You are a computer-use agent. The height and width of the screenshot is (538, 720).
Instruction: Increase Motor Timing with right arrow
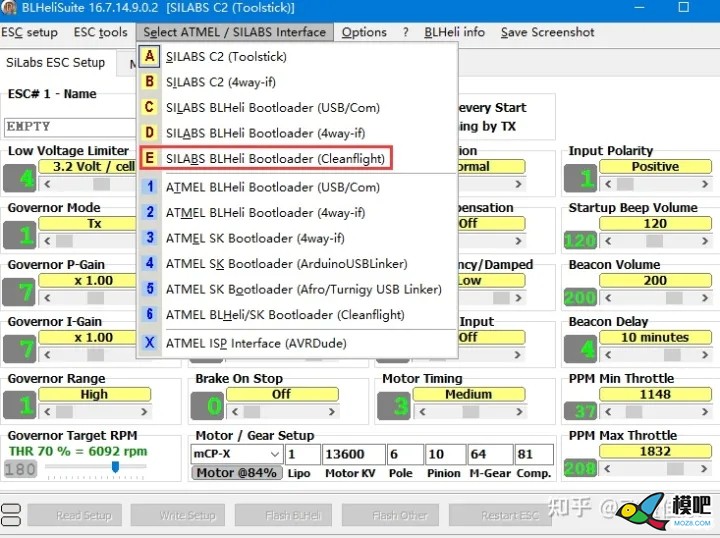[519, 412]
